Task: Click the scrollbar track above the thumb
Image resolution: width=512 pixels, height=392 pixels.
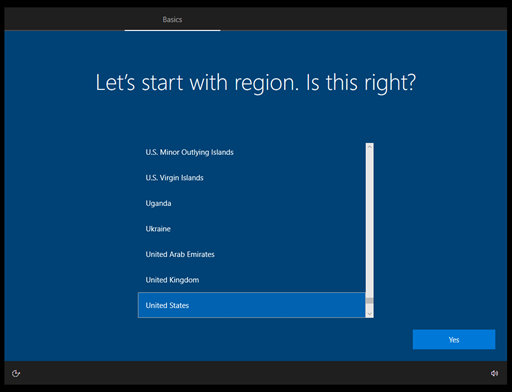Action: (369, 223)
